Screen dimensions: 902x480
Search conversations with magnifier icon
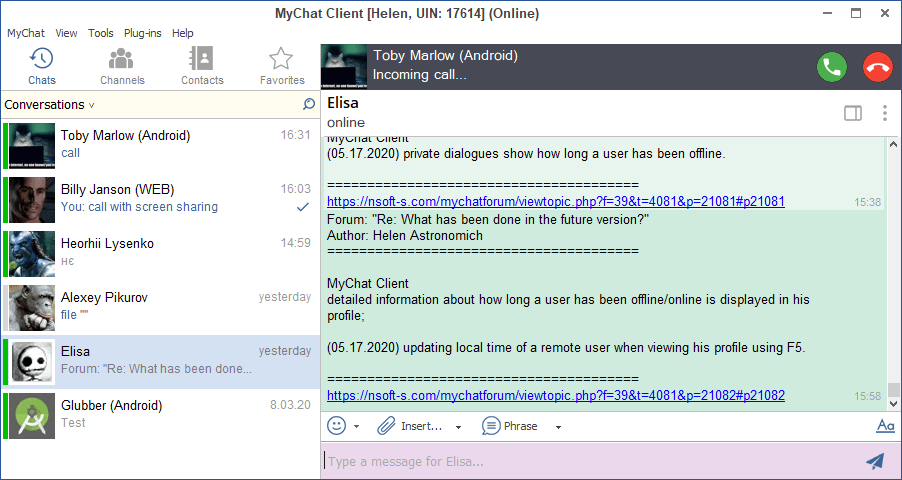point(309,104)
